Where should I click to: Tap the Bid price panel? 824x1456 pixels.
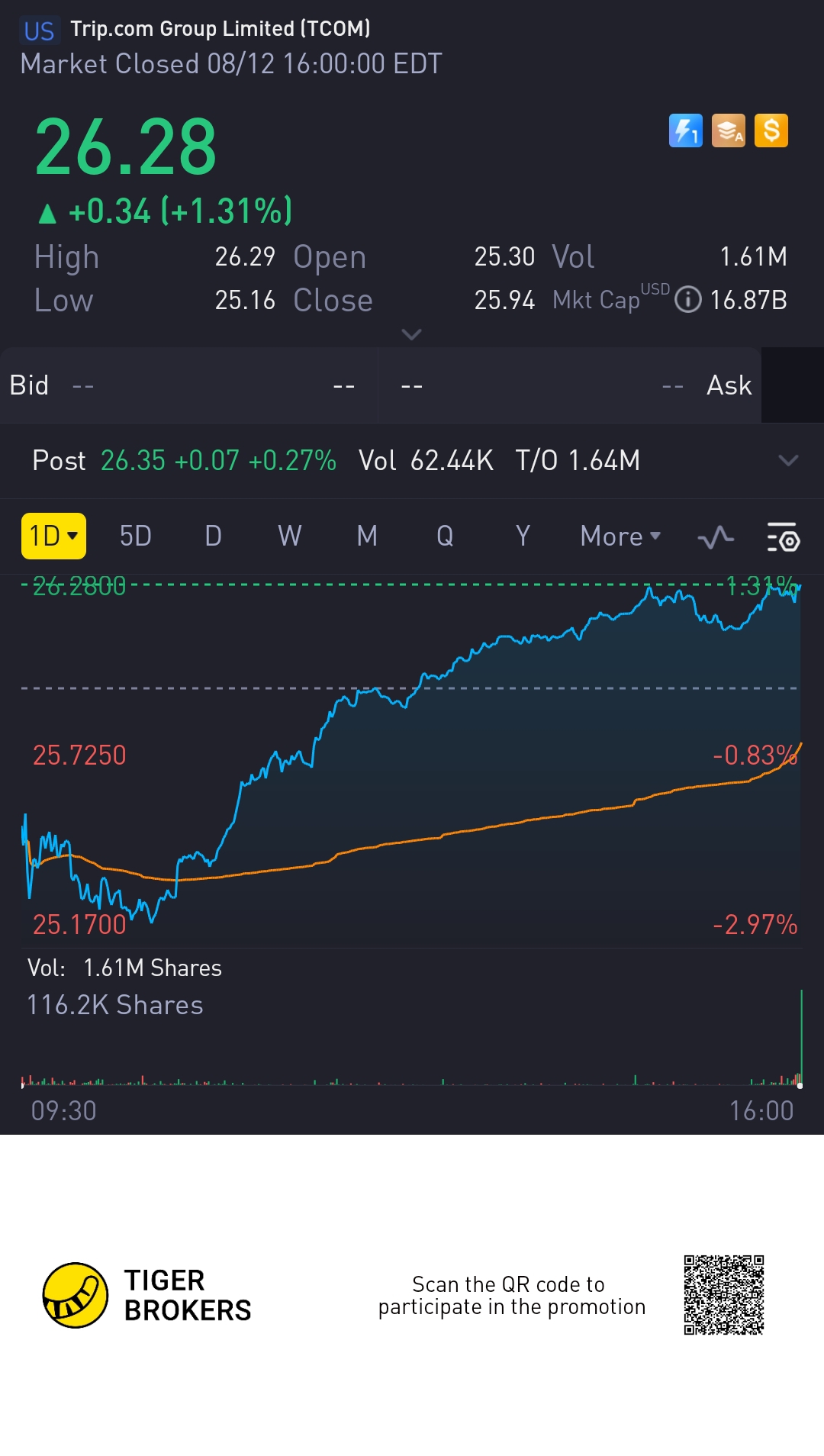pyautogui.click(x=188, y=385)
